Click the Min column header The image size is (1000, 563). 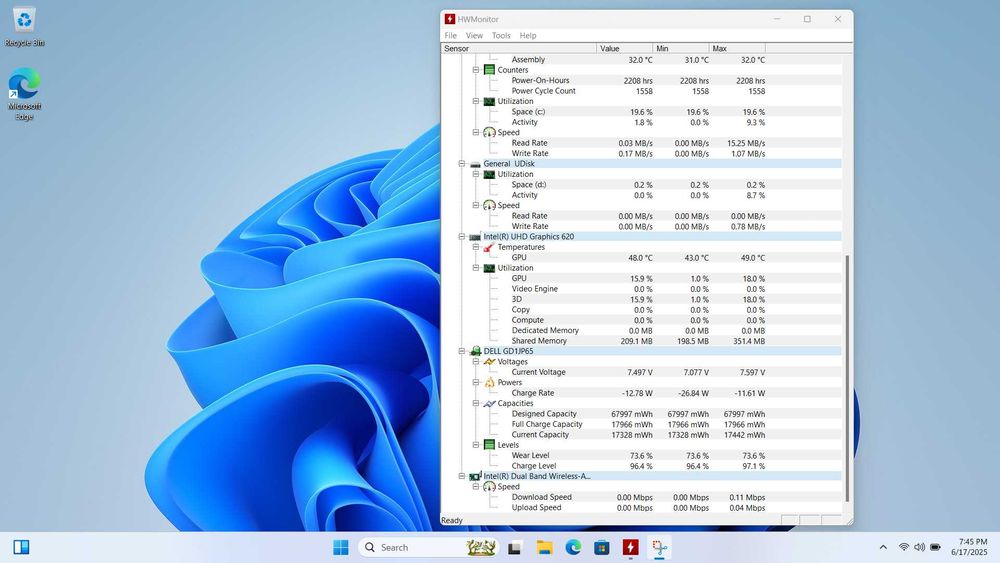click(x=681, y=48)
